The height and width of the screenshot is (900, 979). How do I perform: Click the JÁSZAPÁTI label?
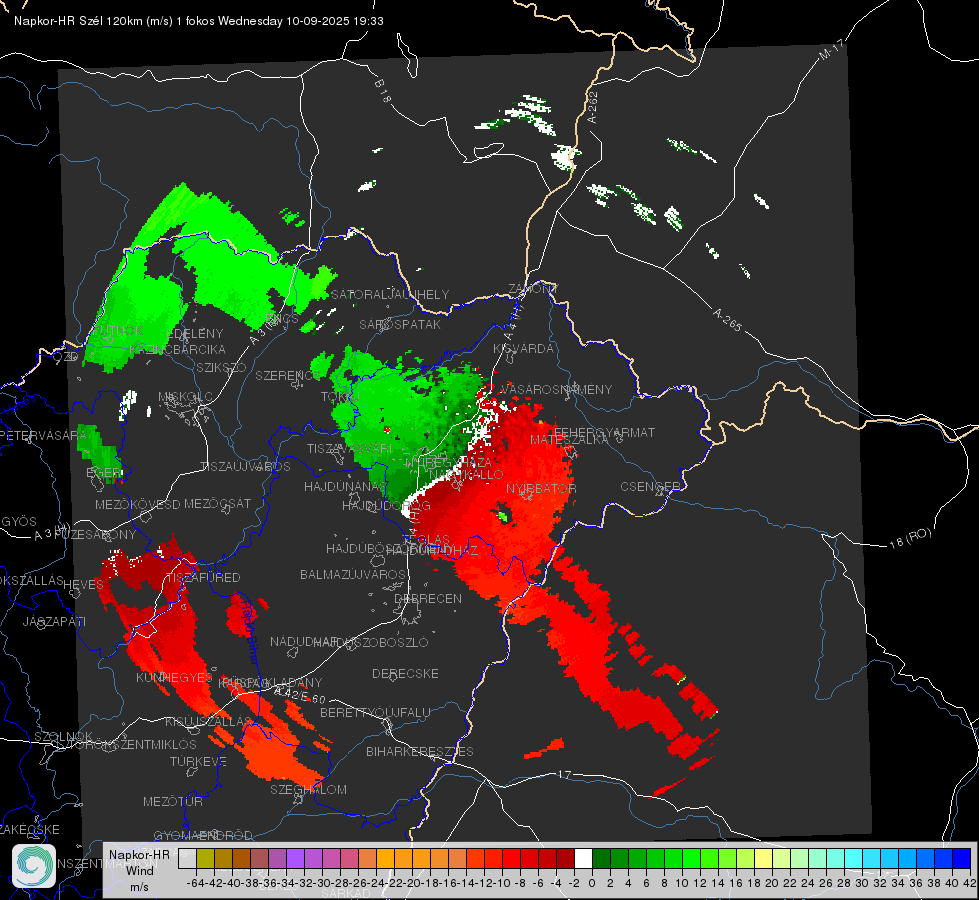coord(54,621)
